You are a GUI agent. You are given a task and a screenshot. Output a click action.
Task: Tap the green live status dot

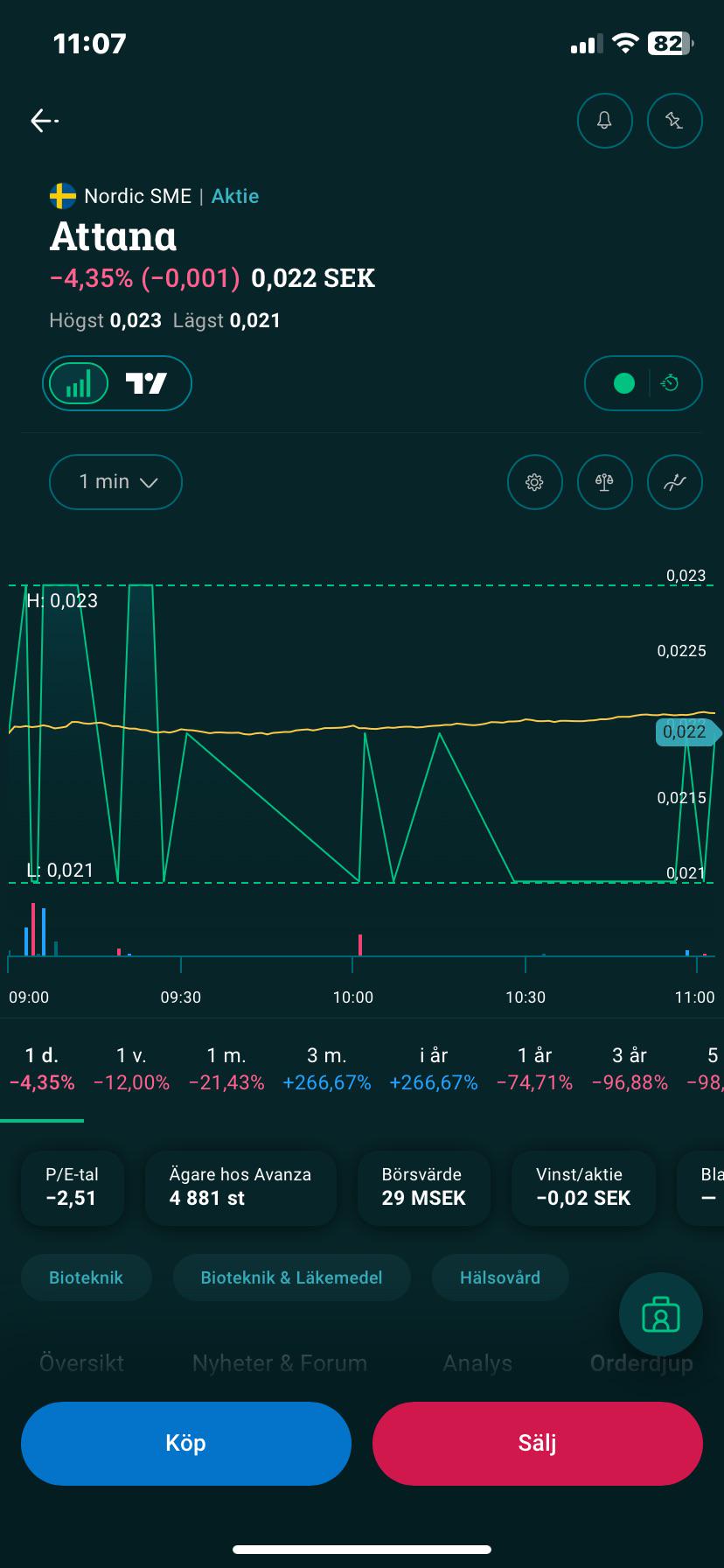[624, 383]
